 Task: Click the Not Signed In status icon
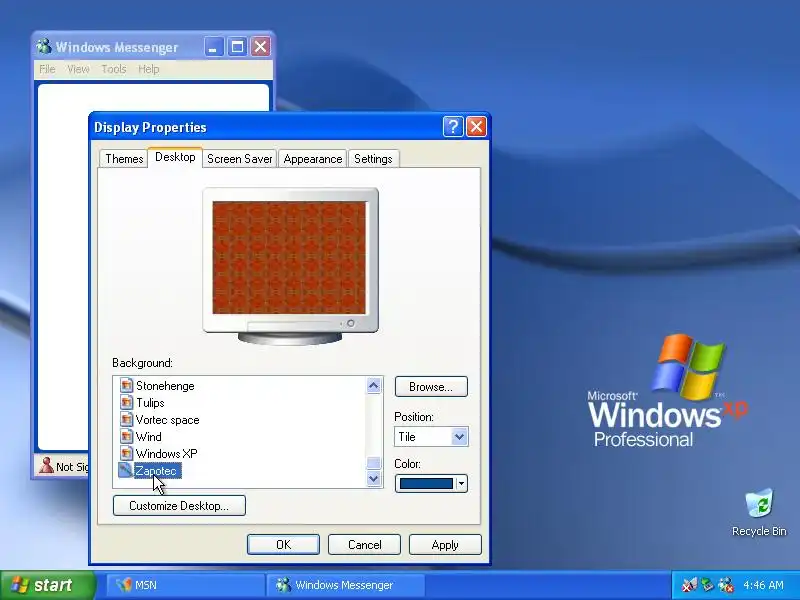[x=46, y=466]
